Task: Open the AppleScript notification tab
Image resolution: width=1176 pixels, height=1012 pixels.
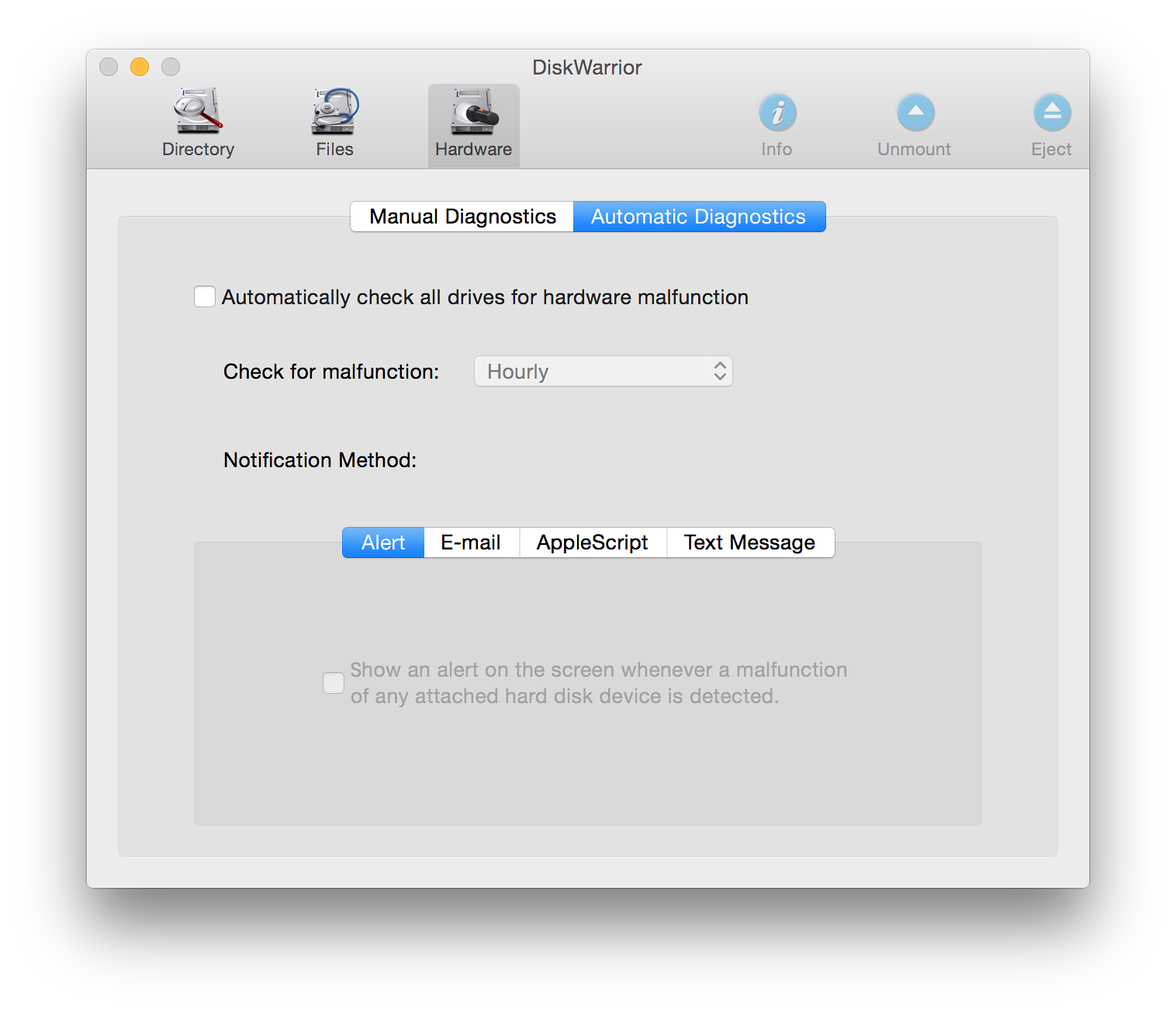Action: click(593, 542)
